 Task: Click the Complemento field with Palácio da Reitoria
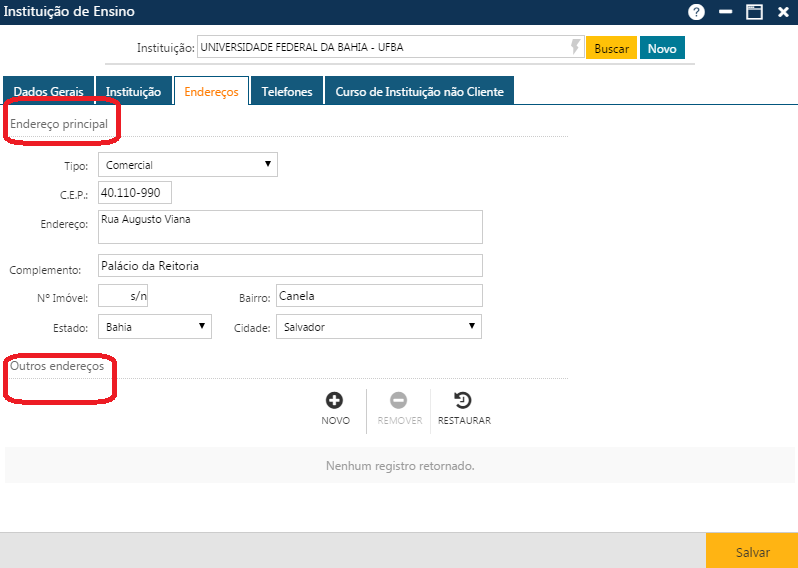(x=290, y=266)
